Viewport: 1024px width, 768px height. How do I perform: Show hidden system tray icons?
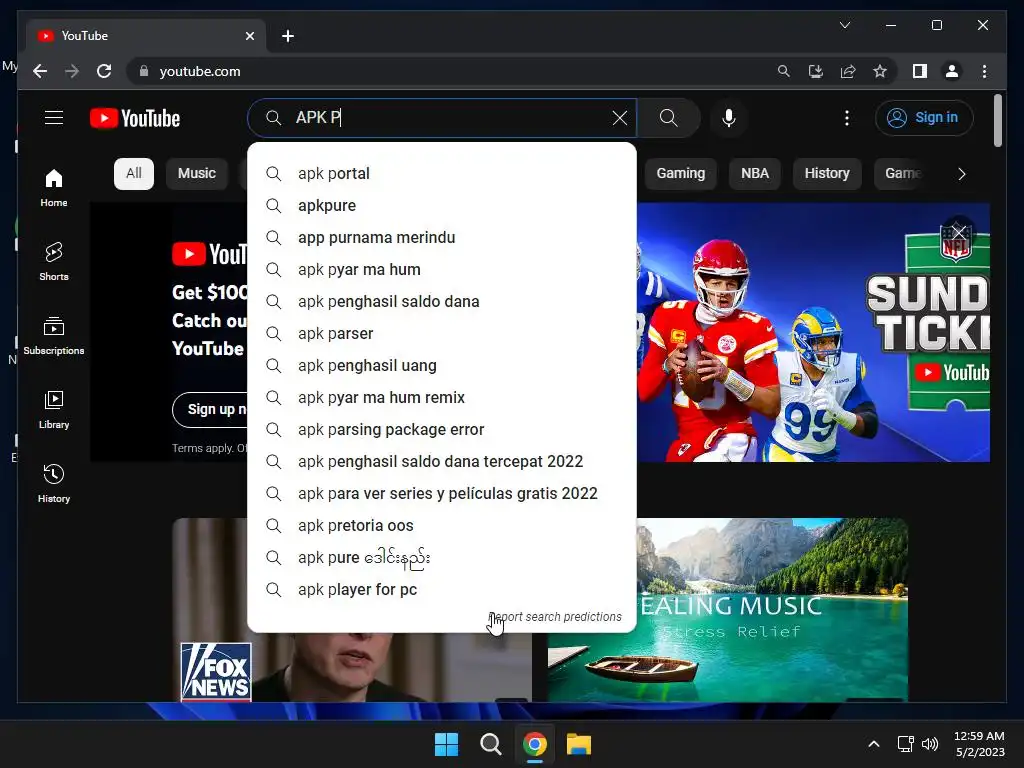pyautogui.click(x=874, y=744)
